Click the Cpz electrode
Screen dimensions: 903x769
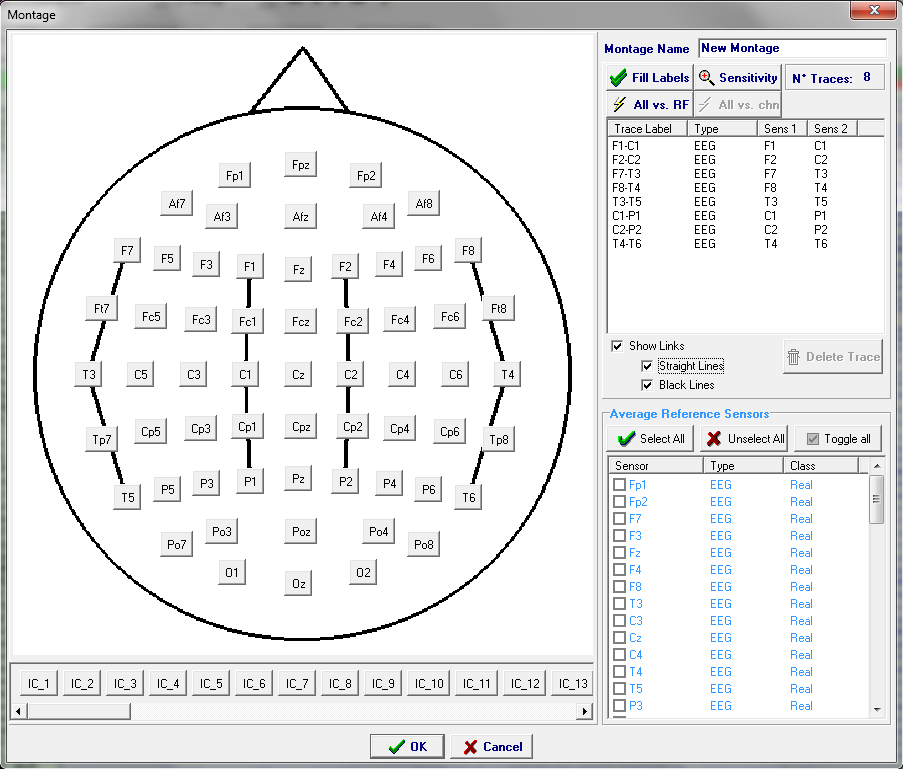(x=301, y=427)
